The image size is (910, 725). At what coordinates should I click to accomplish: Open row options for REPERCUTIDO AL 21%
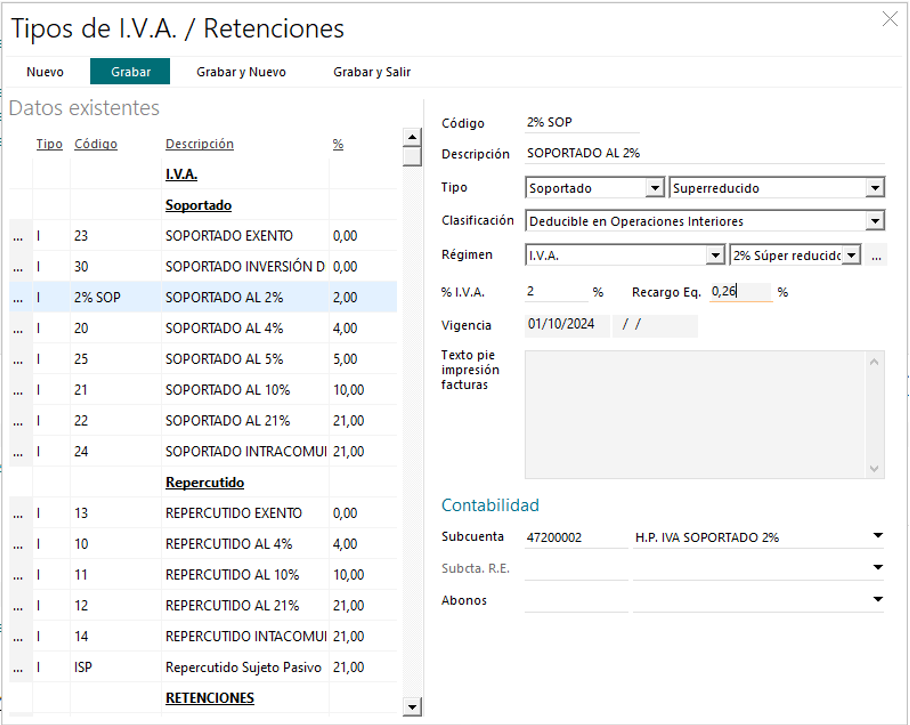click(x=18, y=607)
